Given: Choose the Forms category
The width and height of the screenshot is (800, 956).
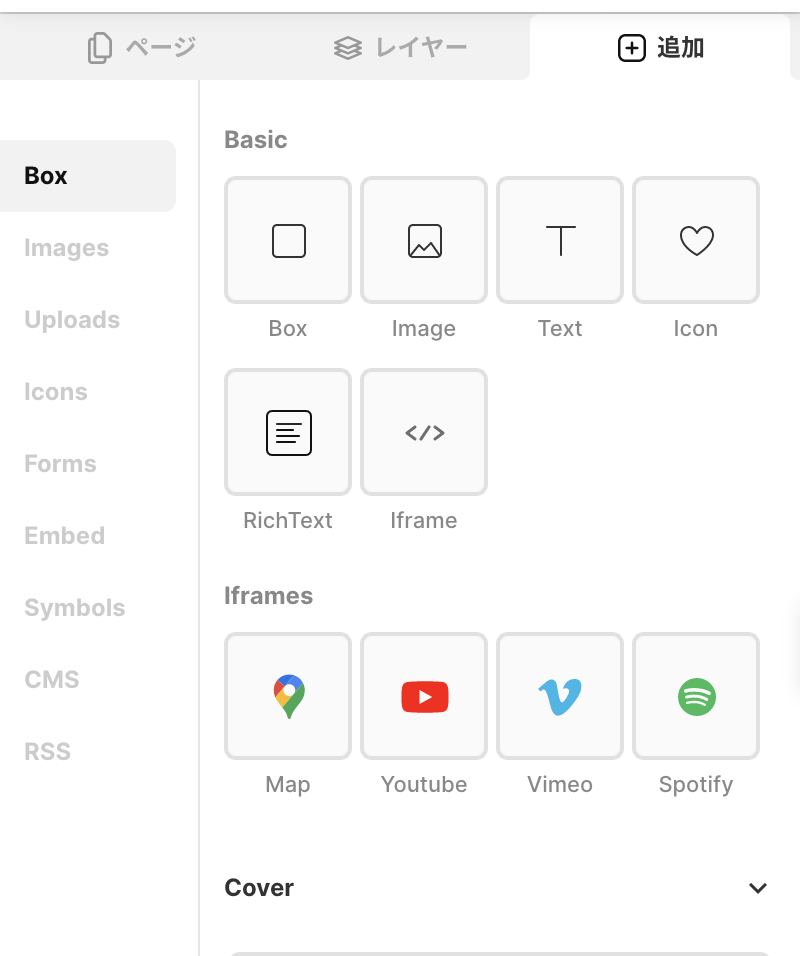Looking at the screenshot, I should [x=60, y=464].
